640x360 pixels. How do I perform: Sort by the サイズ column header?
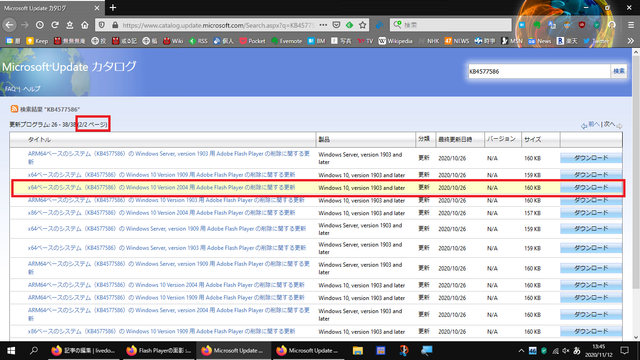point(533,140)
